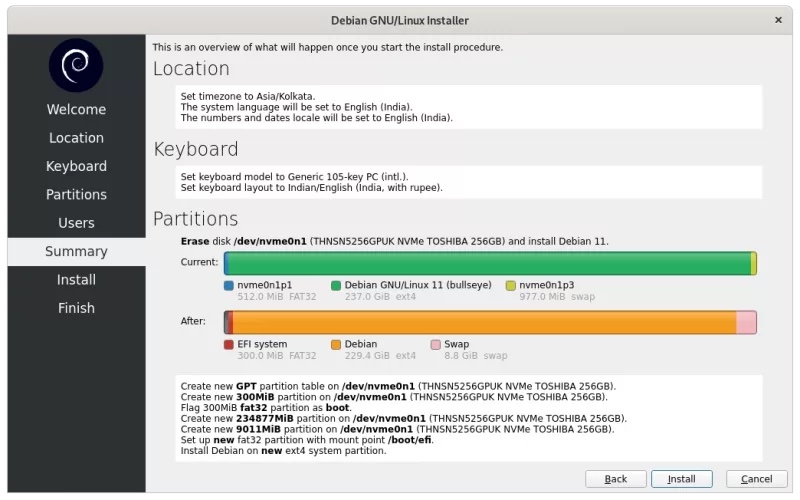The width and height of the screenshot is (800, 500).
Task: Click the pink swap segment in After bar
Action: 745,322
